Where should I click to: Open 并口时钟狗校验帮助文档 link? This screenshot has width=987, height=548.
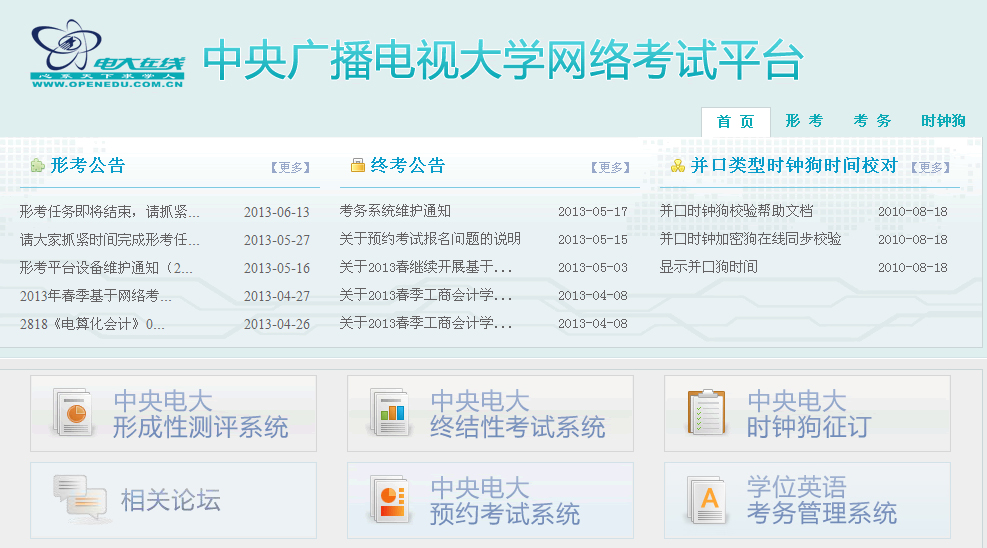pyautogui.click(x=736, y=211)
